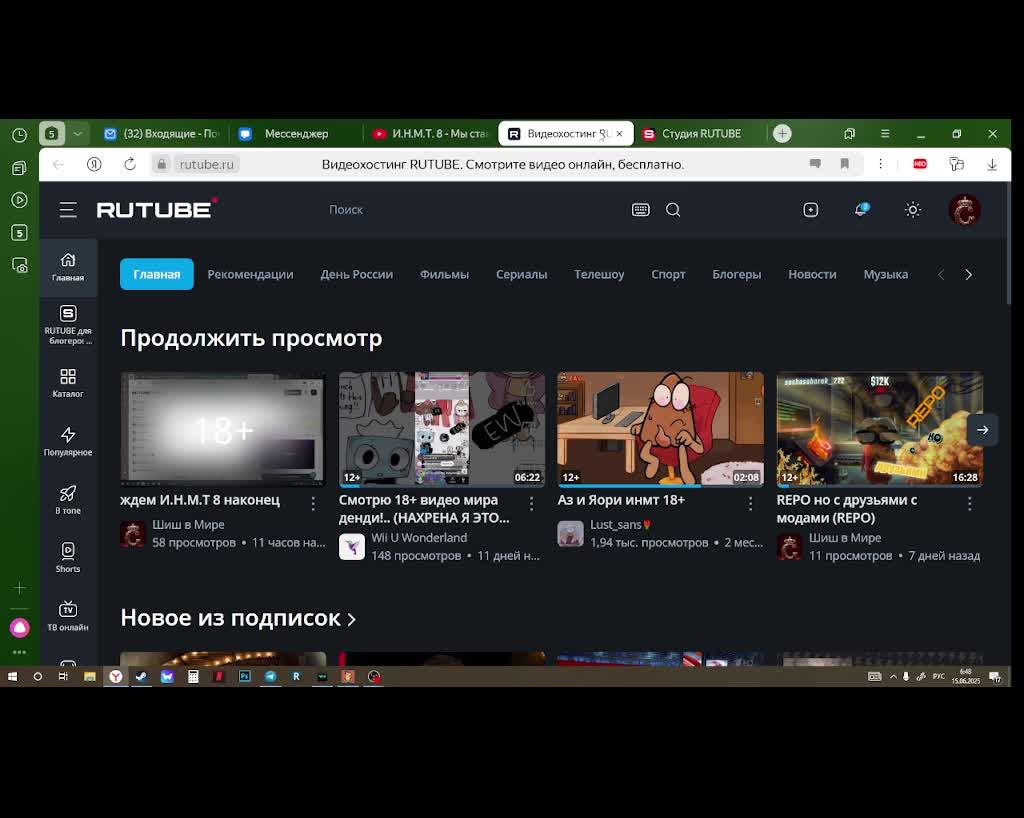1024x818 pixels.
Task: Switch to Студия RUTUBE browser tab
Action: click(x=701, y=134)
